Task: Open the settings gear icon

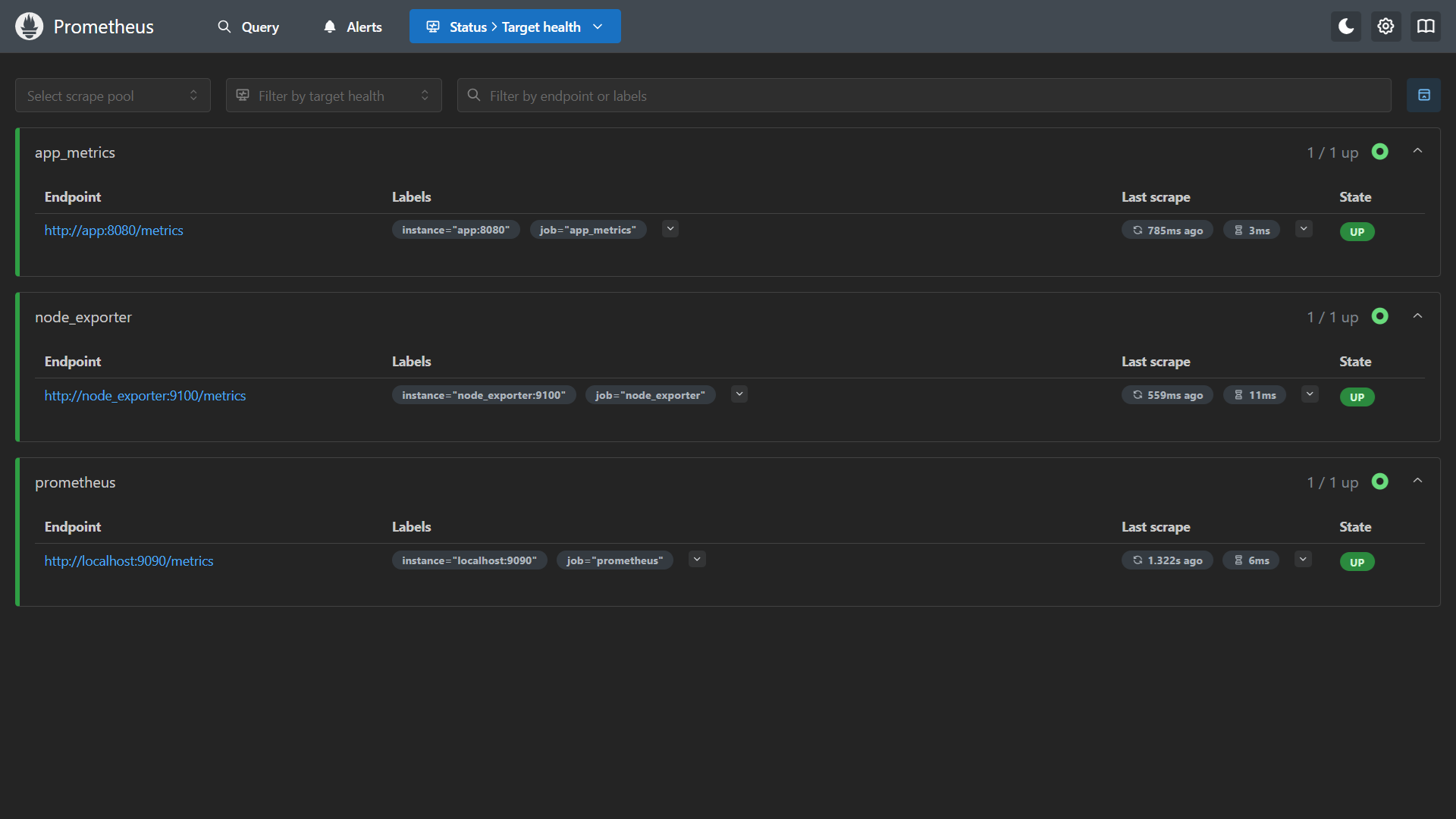Action: coord(1385,27)
